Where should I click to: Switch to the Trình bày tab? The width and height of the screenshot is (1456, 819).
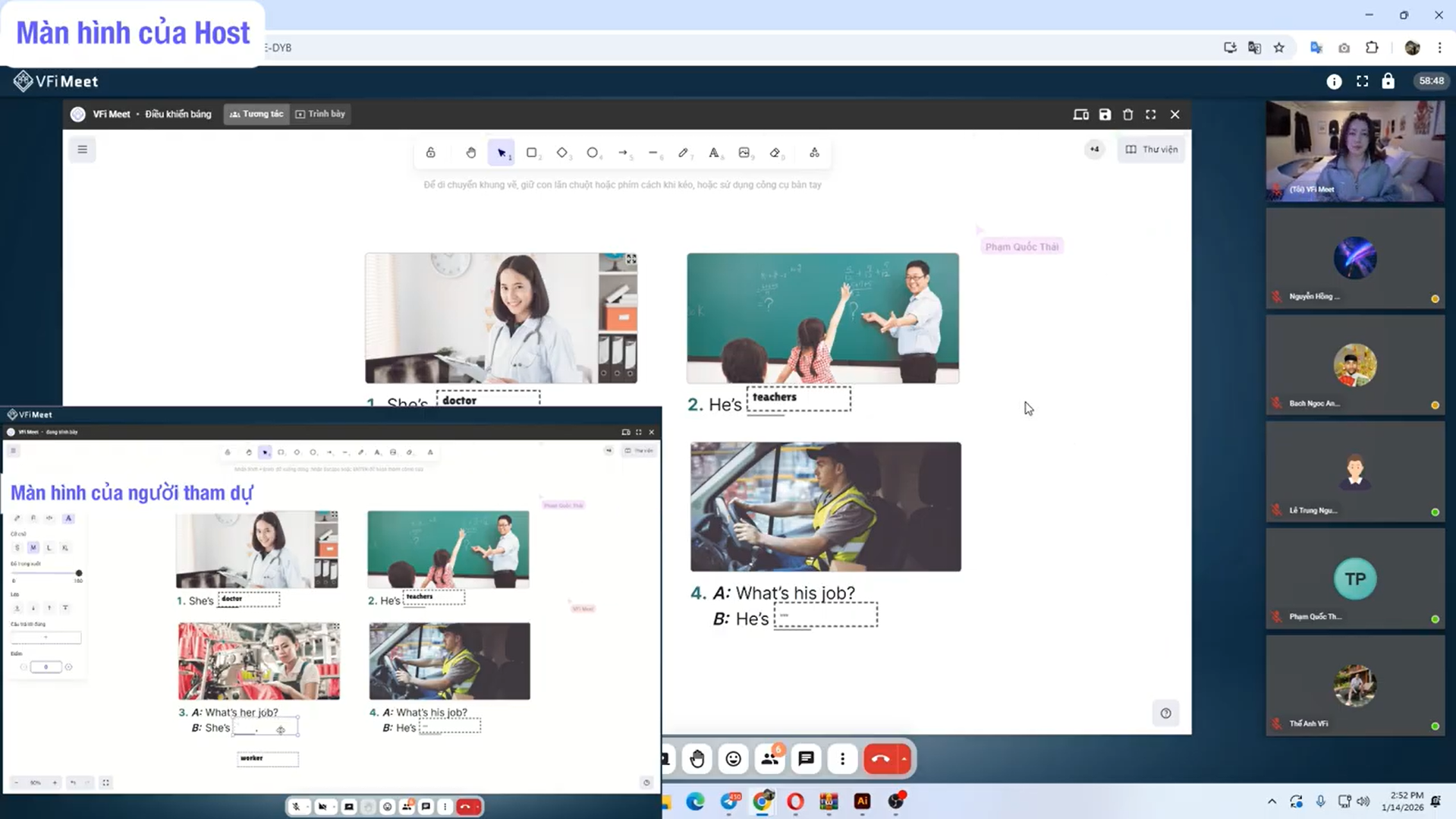pos(320,114)
